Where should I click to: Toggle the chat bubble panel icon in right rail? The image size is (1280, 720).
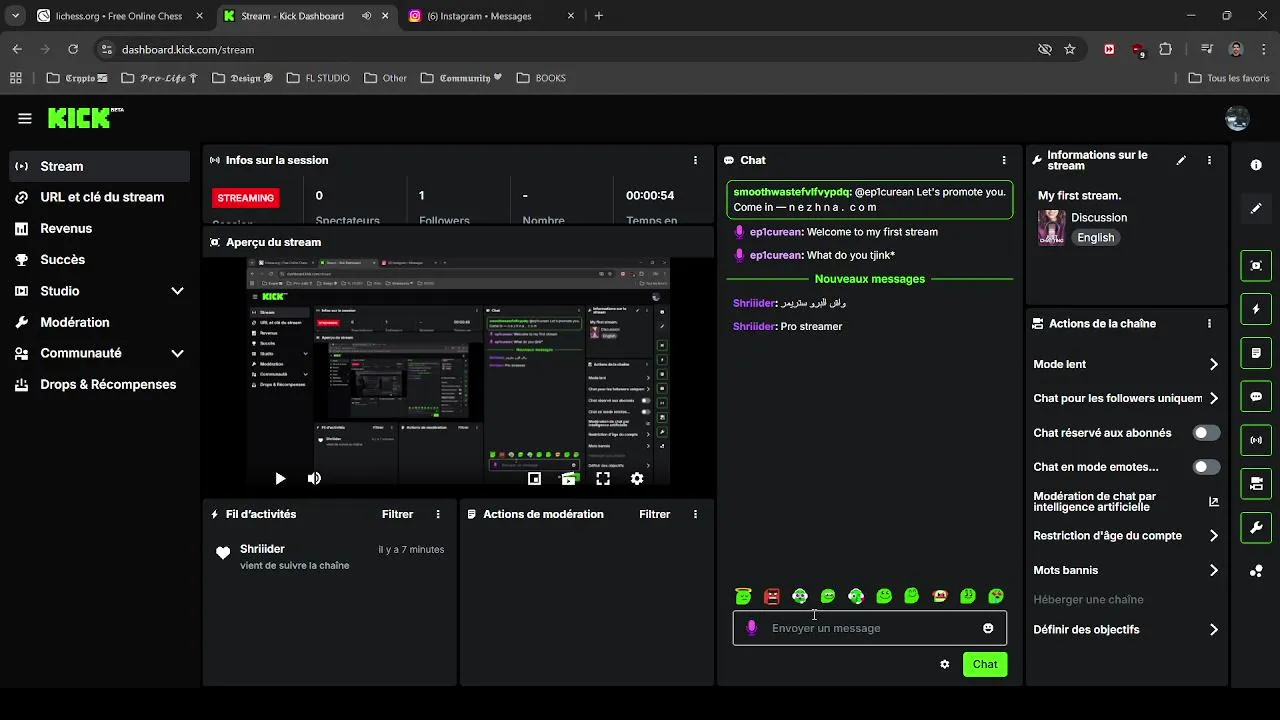click(1256, 396)
